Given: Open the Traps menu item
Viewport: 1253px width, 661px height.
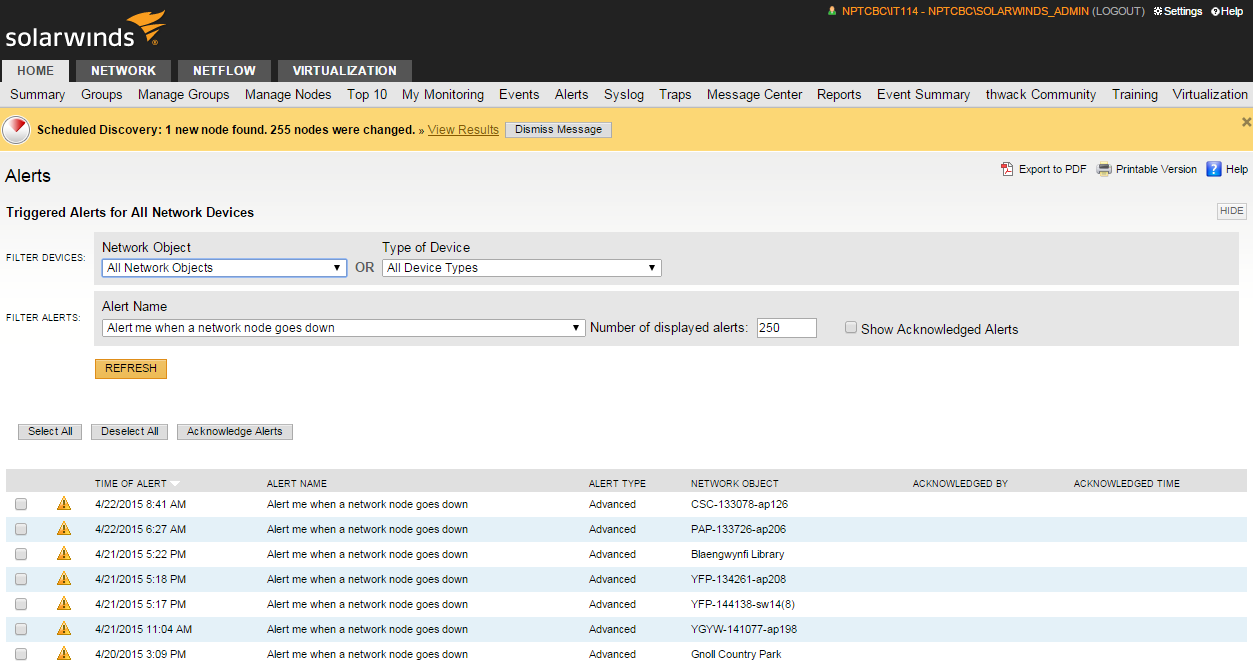Looking at the screenshot, I should point(675,94).
